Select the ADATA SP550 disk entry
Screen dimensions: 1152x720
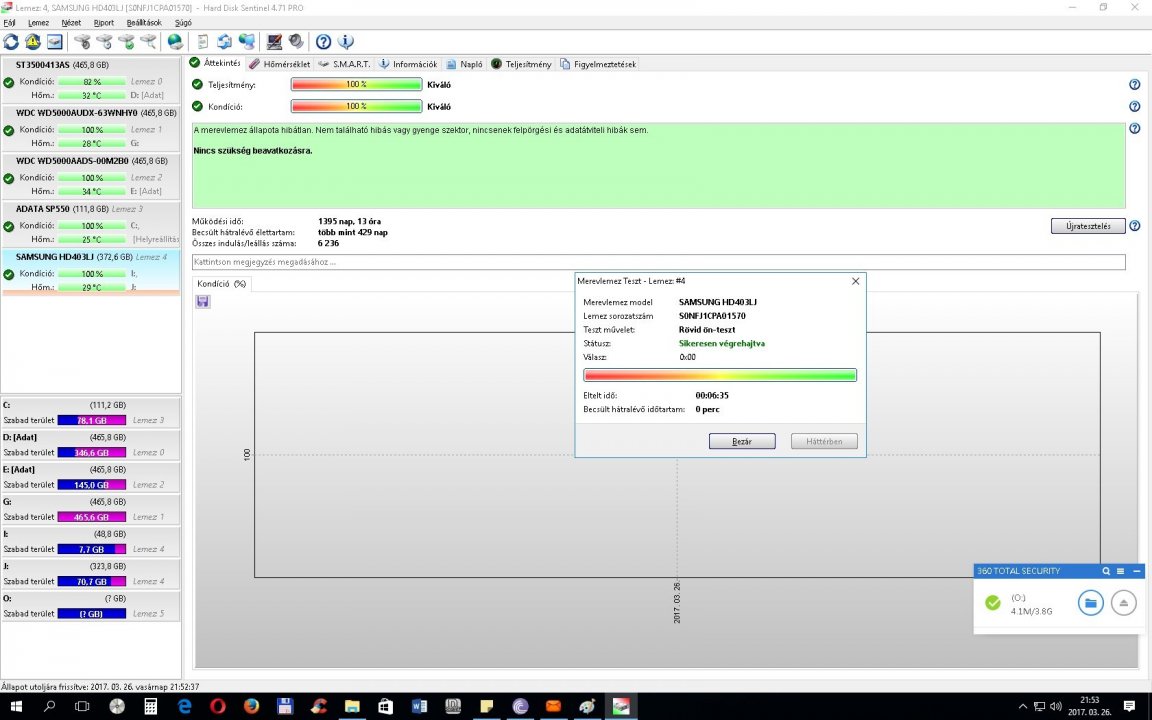(91, 223)
